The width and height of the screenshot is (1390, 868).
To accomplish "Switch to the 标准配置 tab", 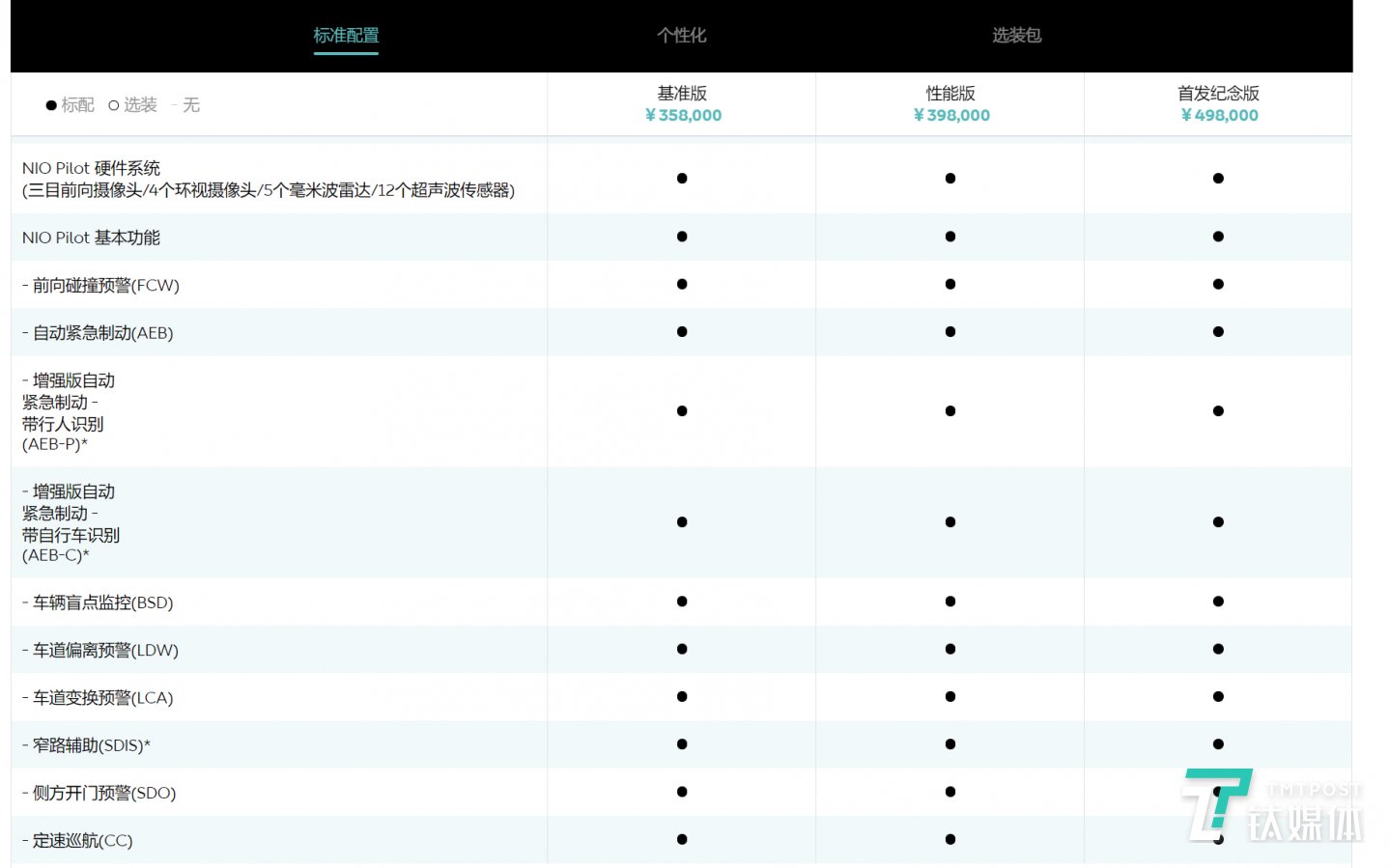I will pyautogui.click(x=346, y=36).
